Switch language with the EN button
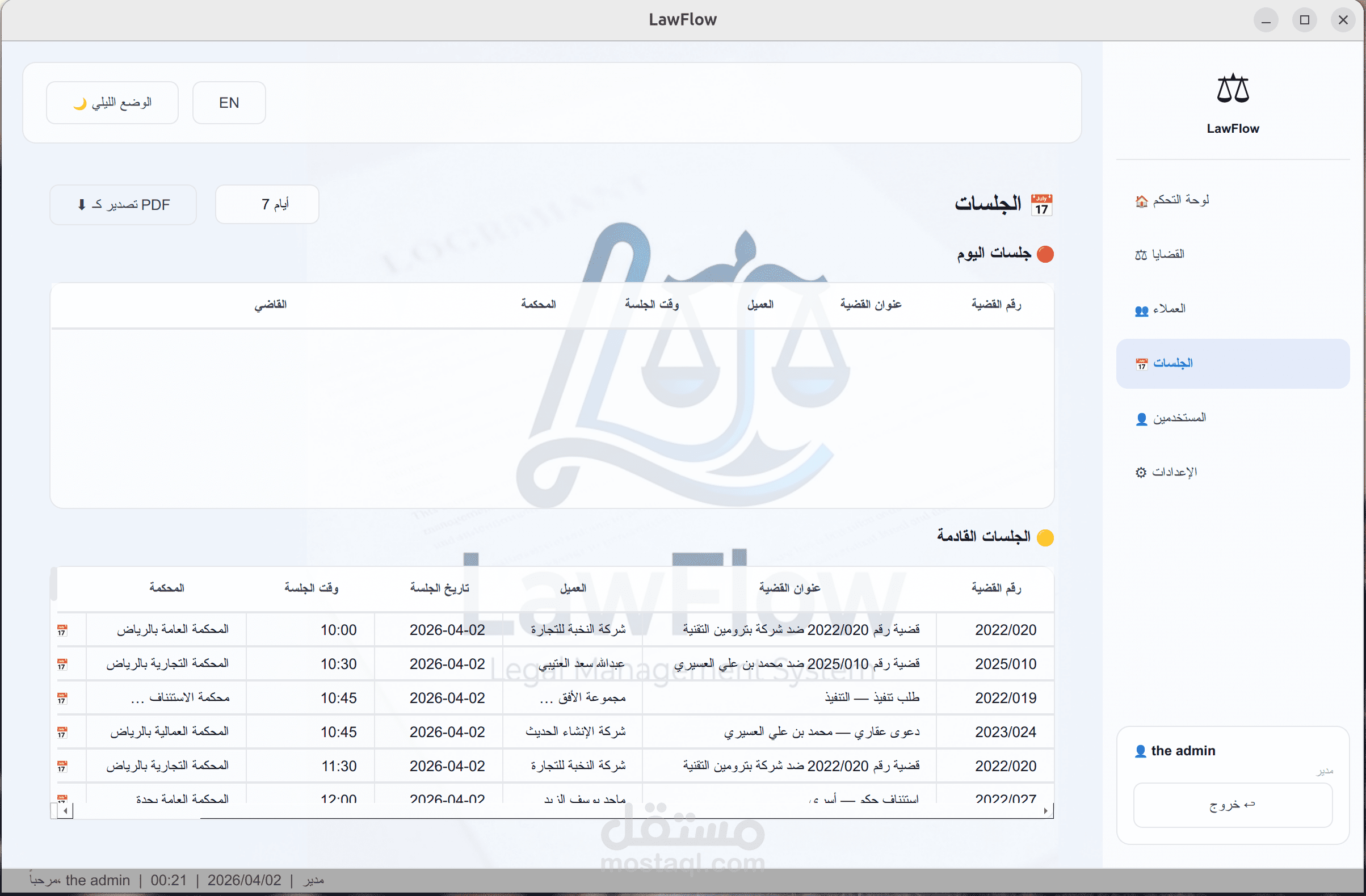The height and width of the screenshot is (896, 1366). pos(229,103)
